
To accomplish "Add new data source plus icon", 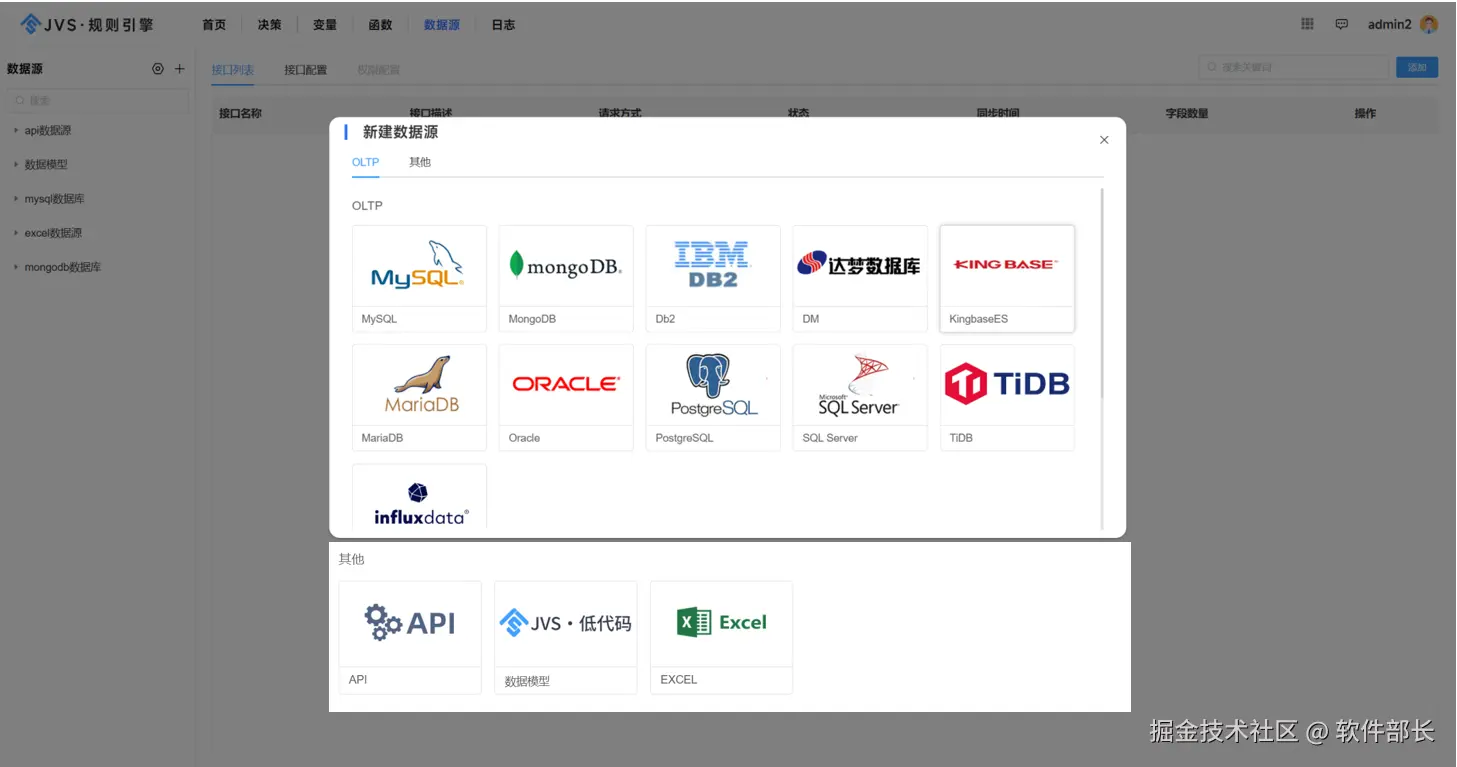I will 180,69.
